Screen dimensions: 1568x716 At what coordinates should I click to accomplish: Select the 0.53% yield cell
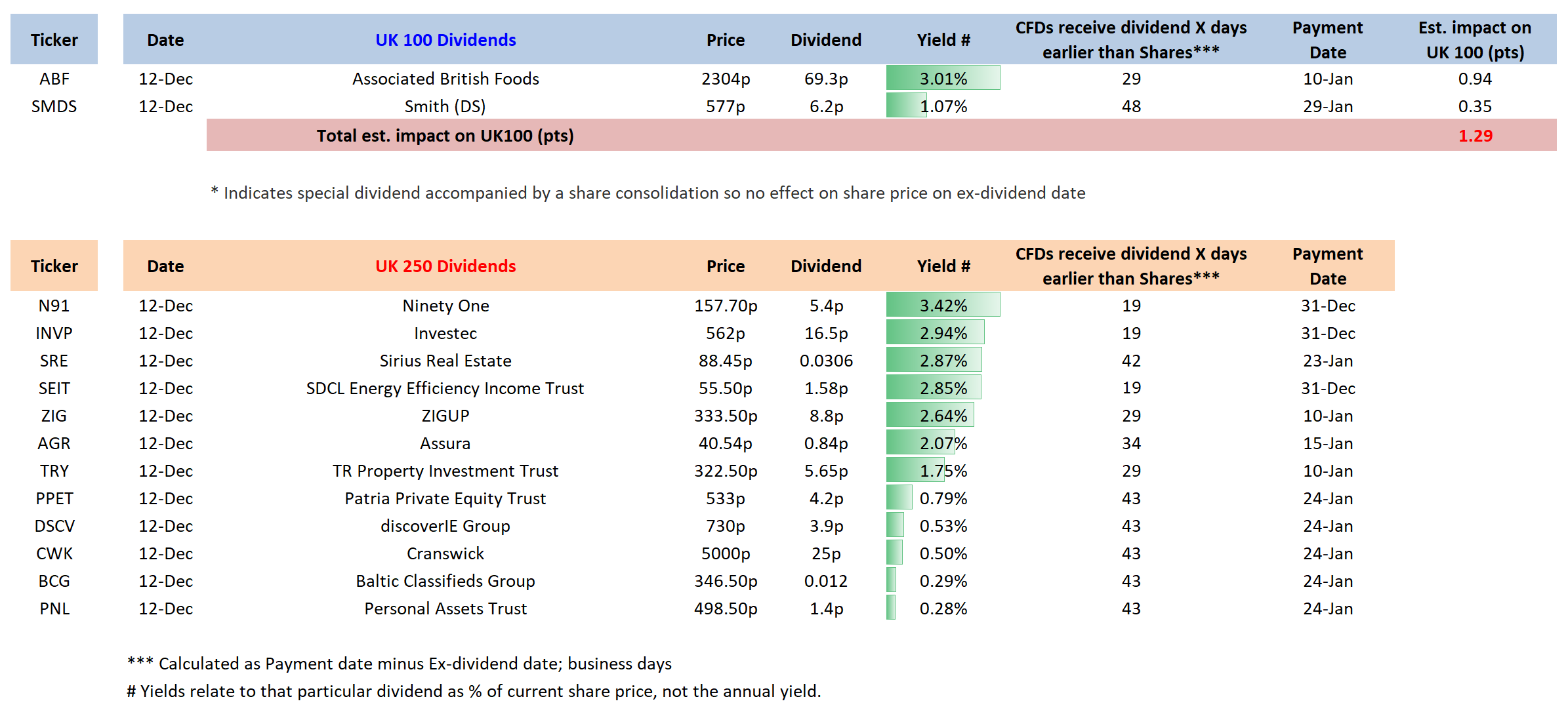click(x=943, y=525)
